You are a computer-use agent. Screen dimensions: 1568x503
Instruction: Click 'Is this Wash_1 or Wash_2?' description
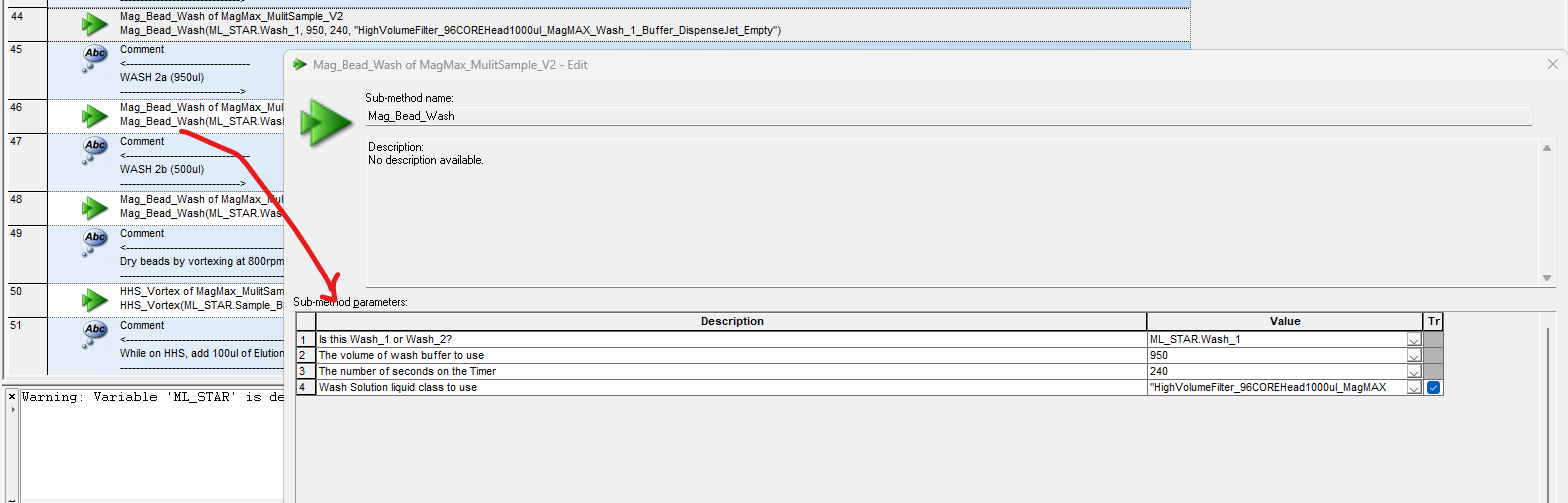click(x=384, y=340)
